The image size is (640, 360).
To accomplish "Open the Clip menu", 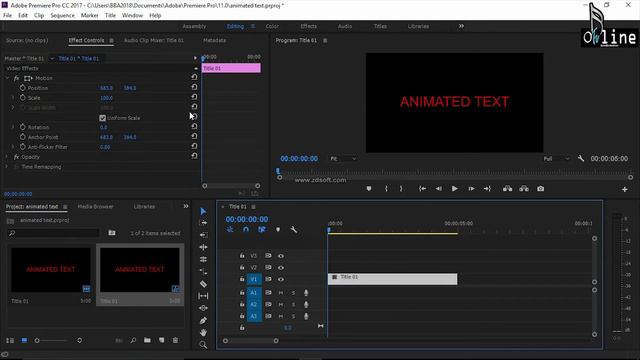I will pyautogui.click(x=39, y=16).
